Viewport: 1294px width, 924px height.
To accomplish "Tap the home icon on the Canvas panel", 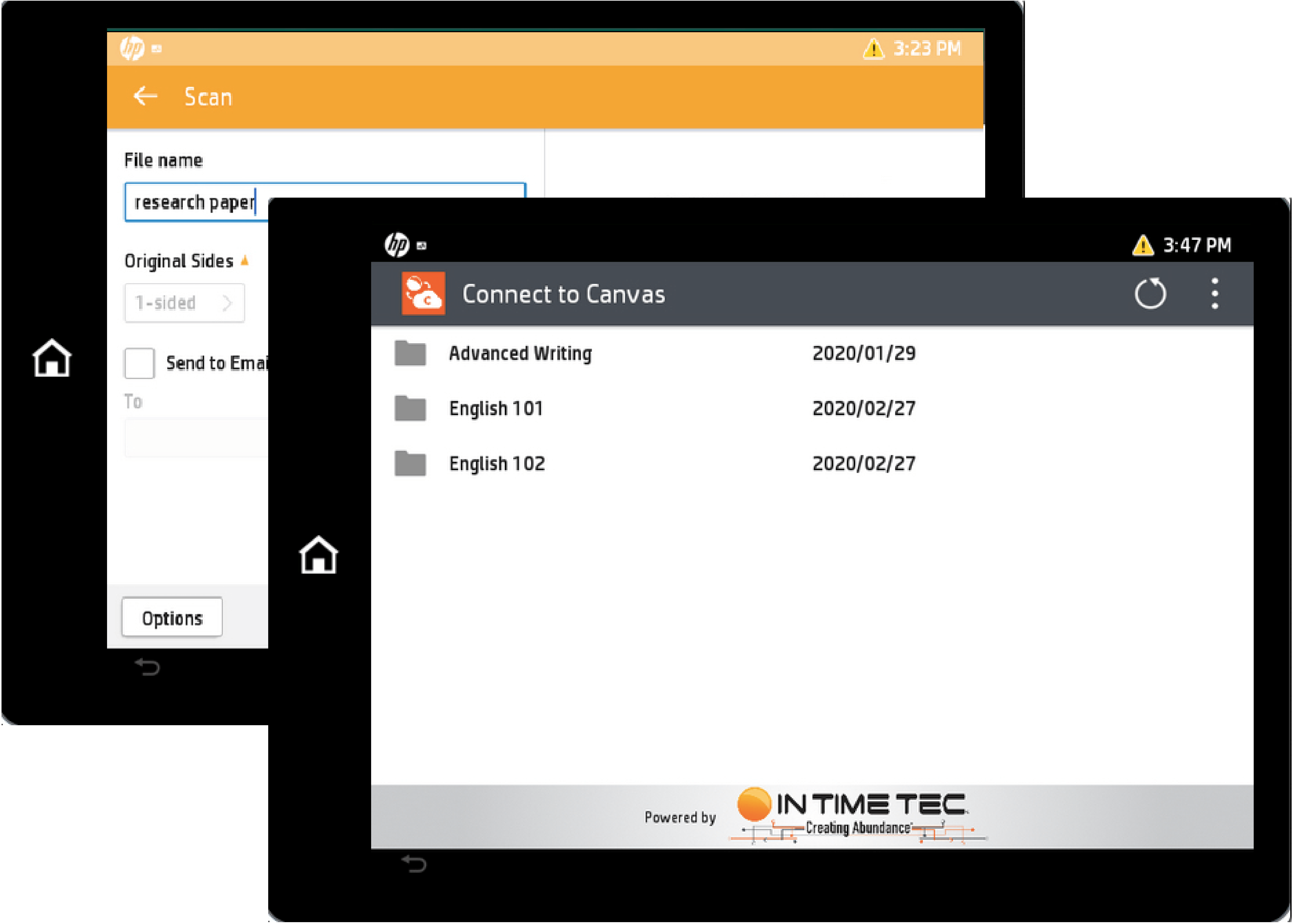I will click(318, 555).
